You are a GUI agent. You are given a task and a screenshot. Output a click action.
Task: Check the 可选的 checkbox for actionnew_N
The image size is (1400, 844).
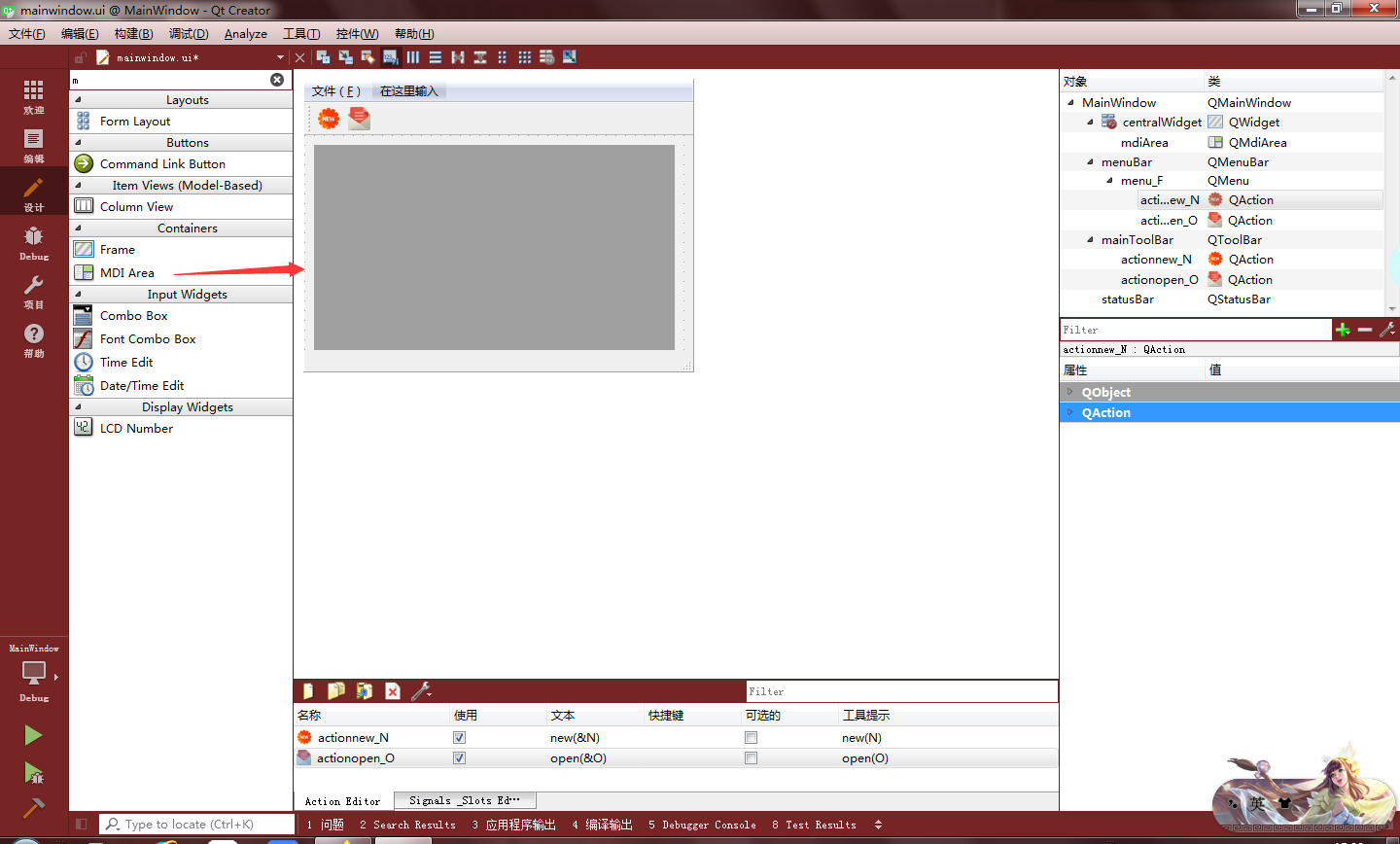click(750, 737)
